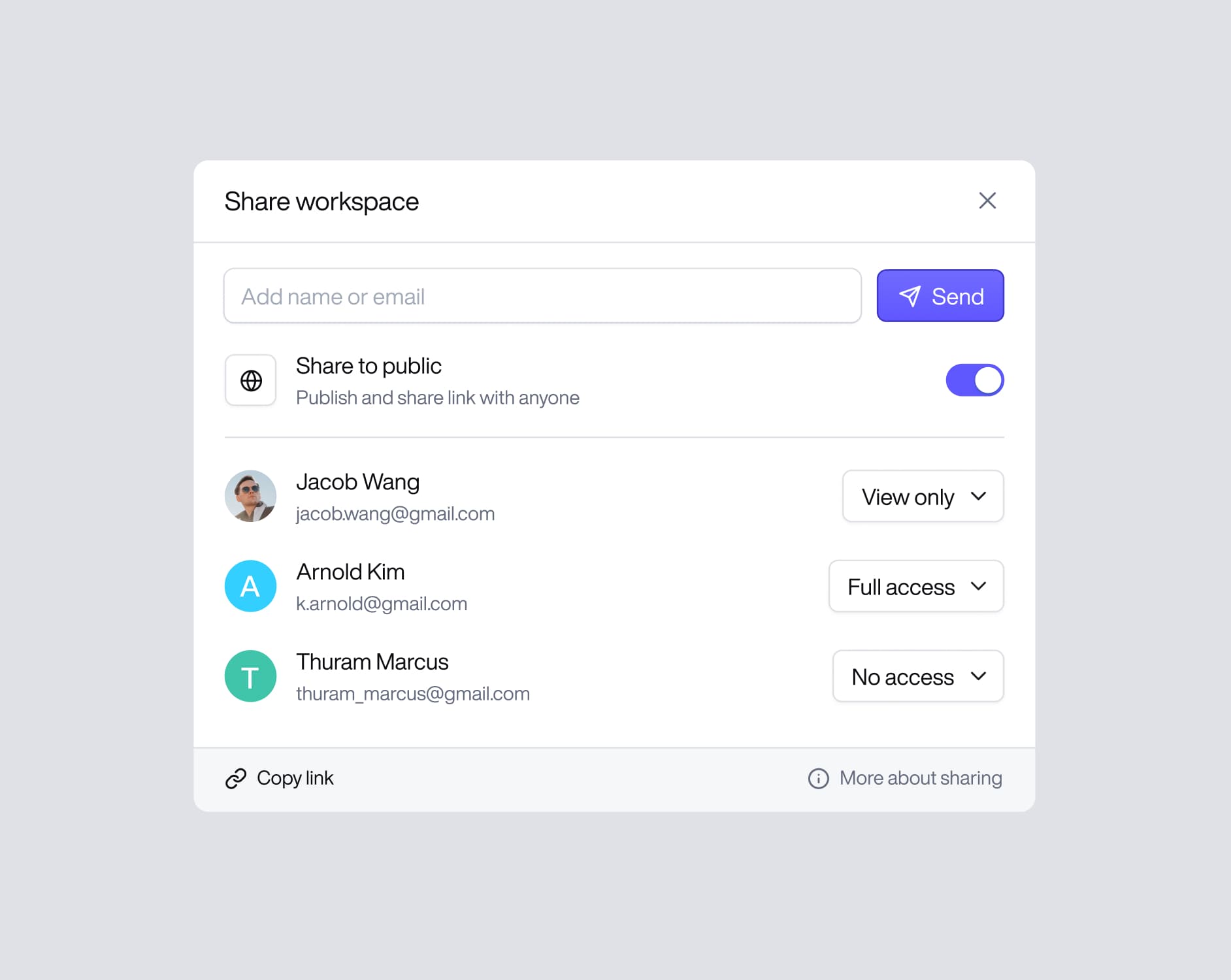Image resolution: width=1231 pixels, height=980 pixels.
Task: Focus the Add name or email field
Action: (542, 297)
